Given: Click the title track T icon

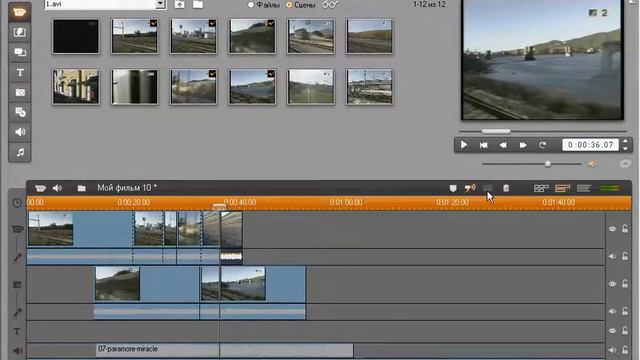Looking at the screenshot, I should pyautogui.click(x=17, y=331).
